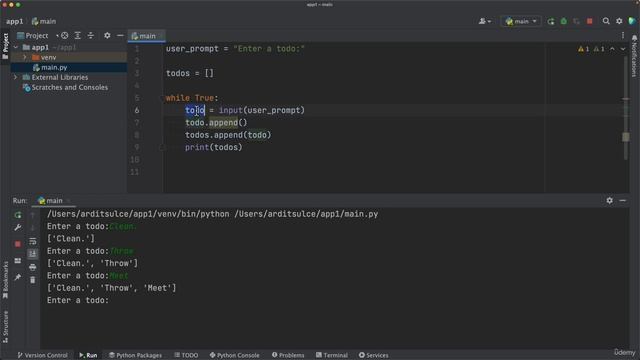
Task: Open editor tab options menu
Action: pyautogui.click(x=623, y=36)
